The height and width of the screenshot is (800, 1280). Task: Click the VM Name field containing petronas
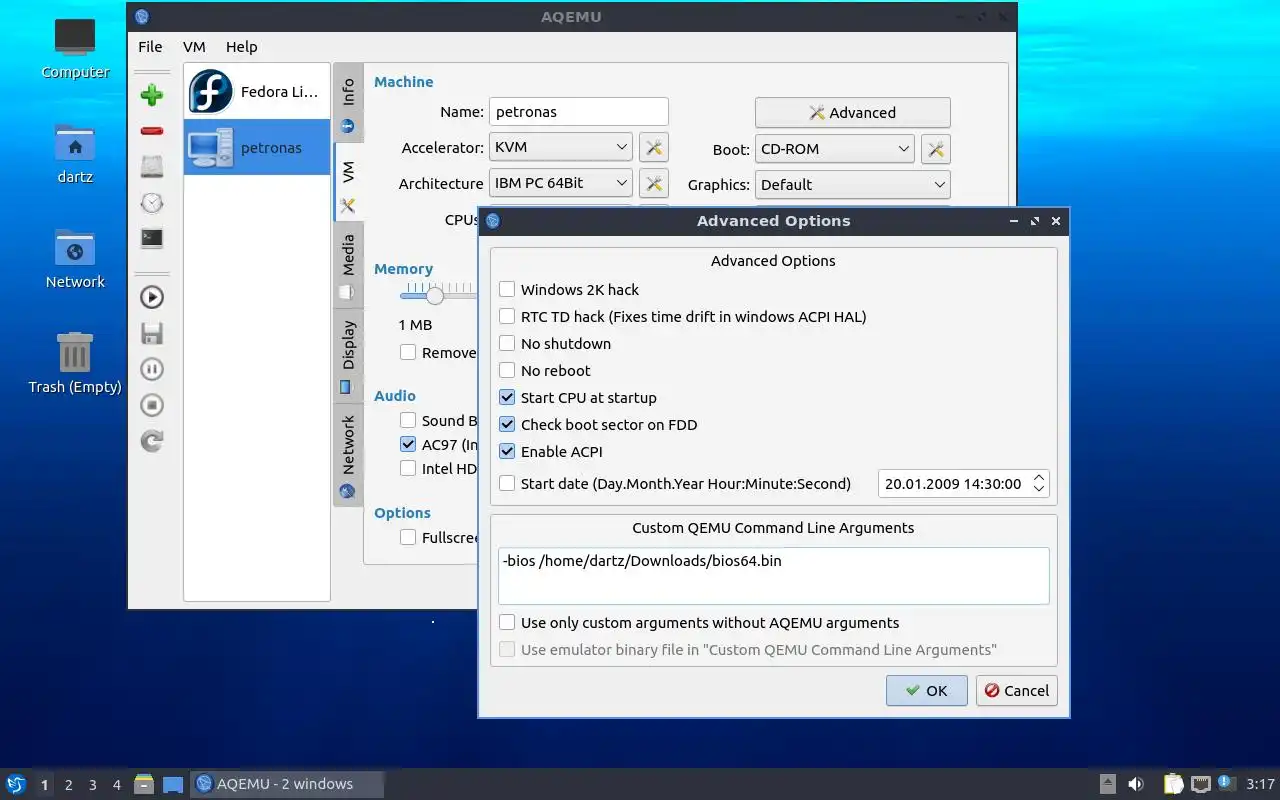[x=578, y=112]
